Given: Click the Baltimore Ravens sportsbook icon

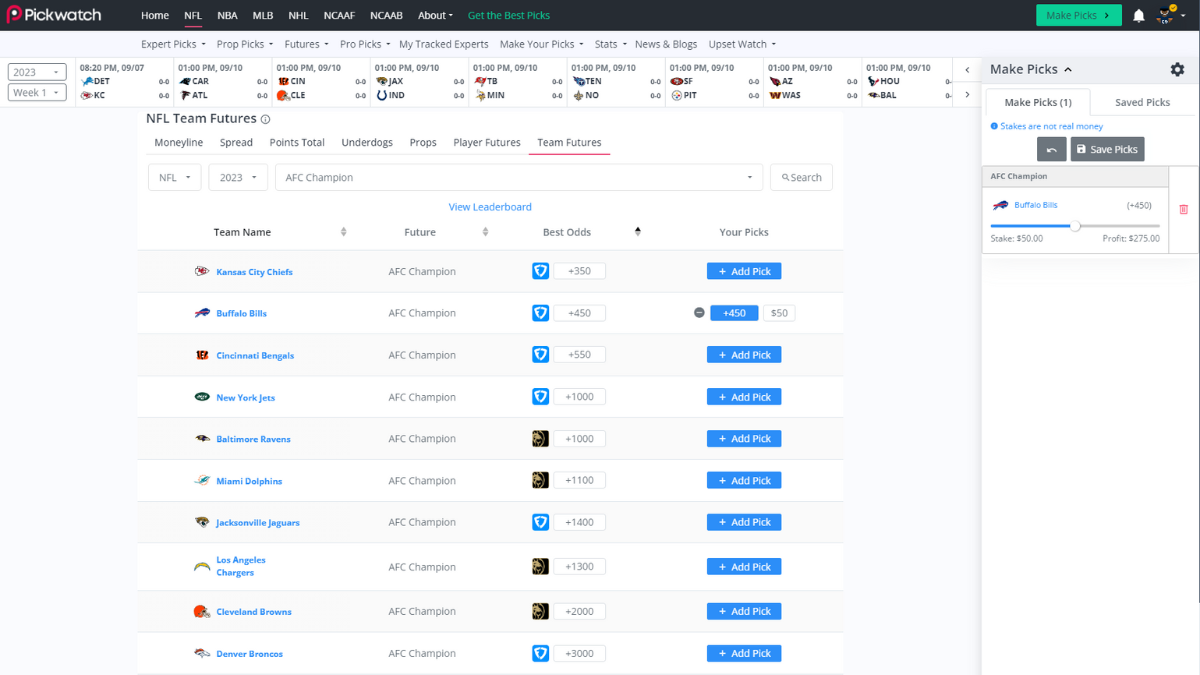Looking at the screenshot, I should coord(540,438).
